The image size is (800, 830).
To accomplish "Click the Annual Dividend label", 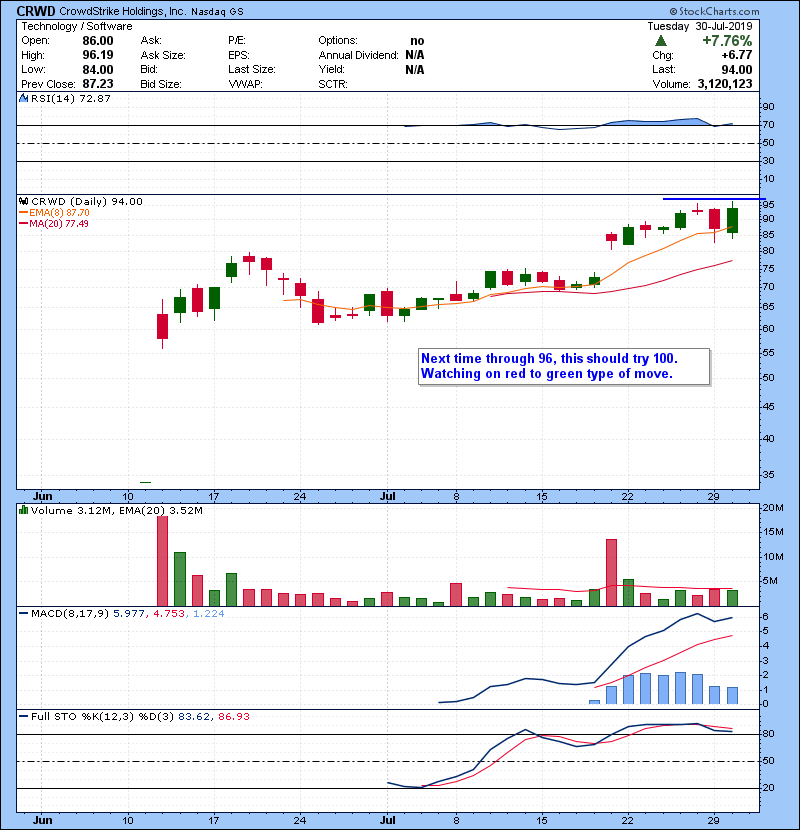I will pos(358,55).
